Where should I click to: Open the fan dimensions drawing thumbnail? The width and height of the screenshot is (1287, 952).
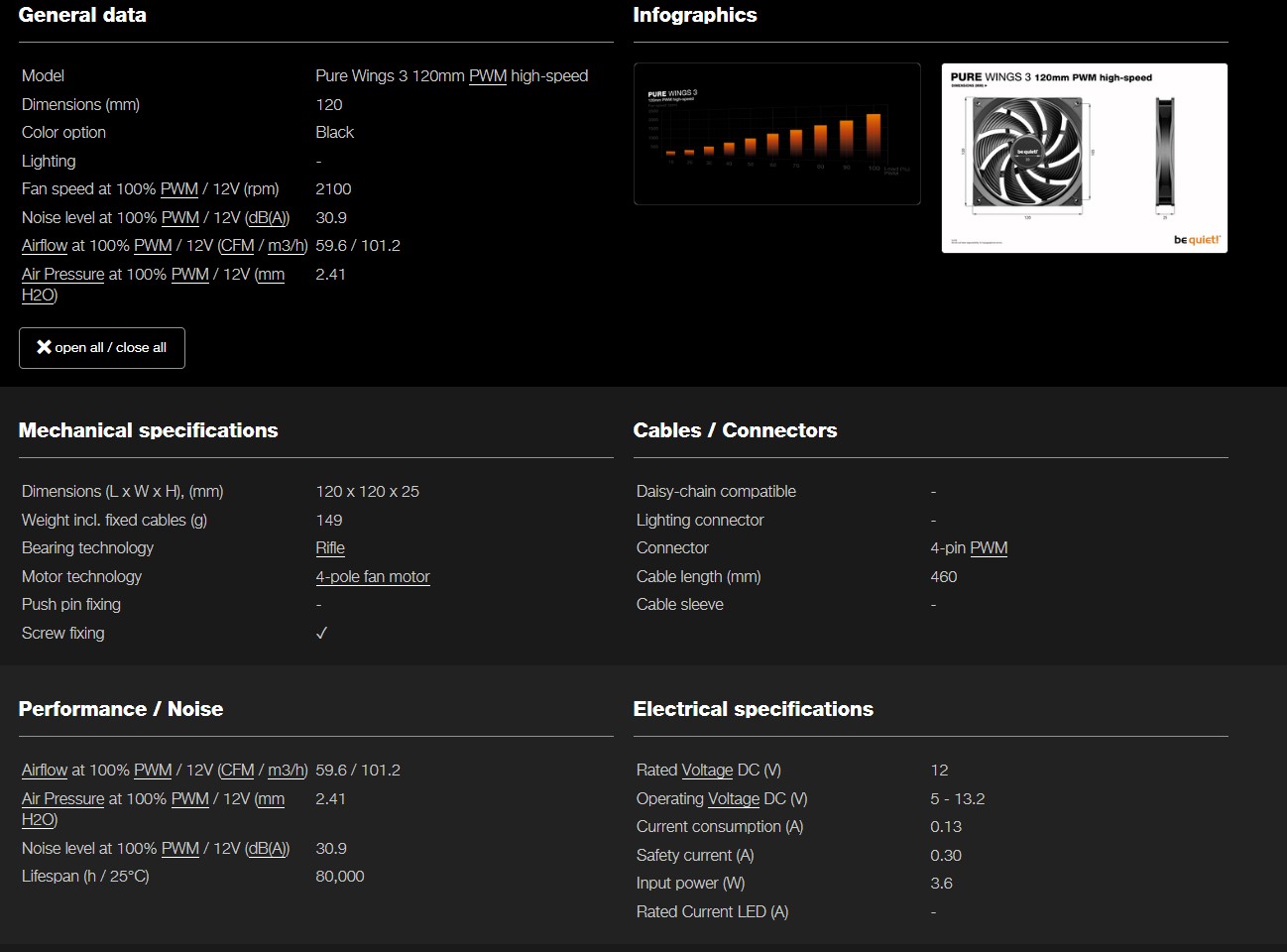(x=1085, y=158)
